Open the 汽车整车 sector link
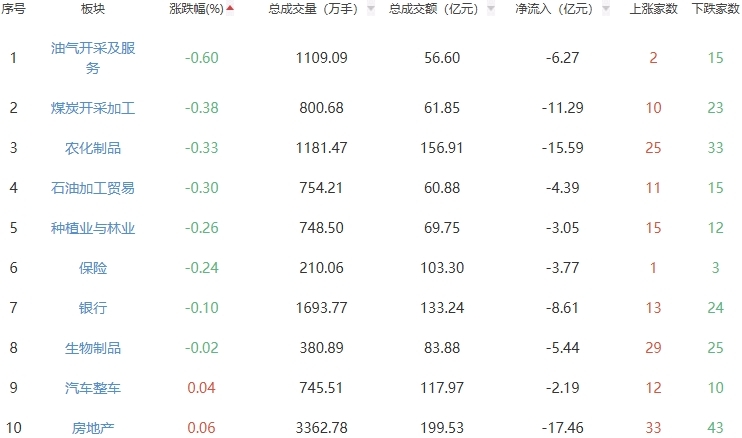 click(93, 388)
